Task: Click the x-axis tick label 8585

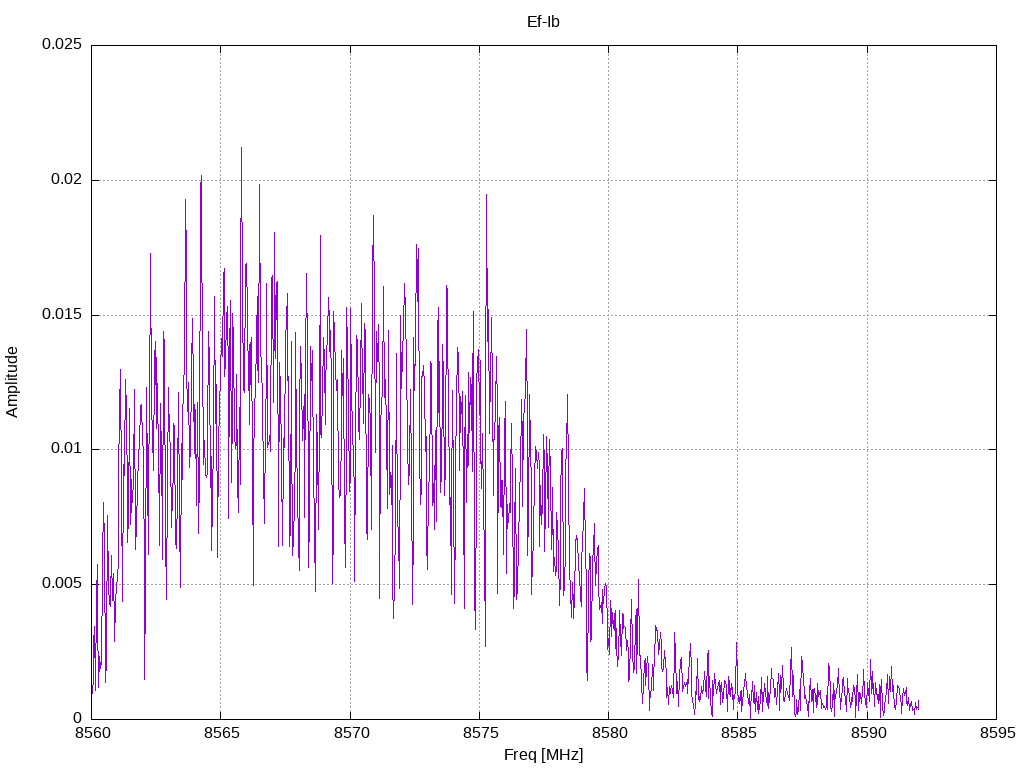Action: (738, 733)
